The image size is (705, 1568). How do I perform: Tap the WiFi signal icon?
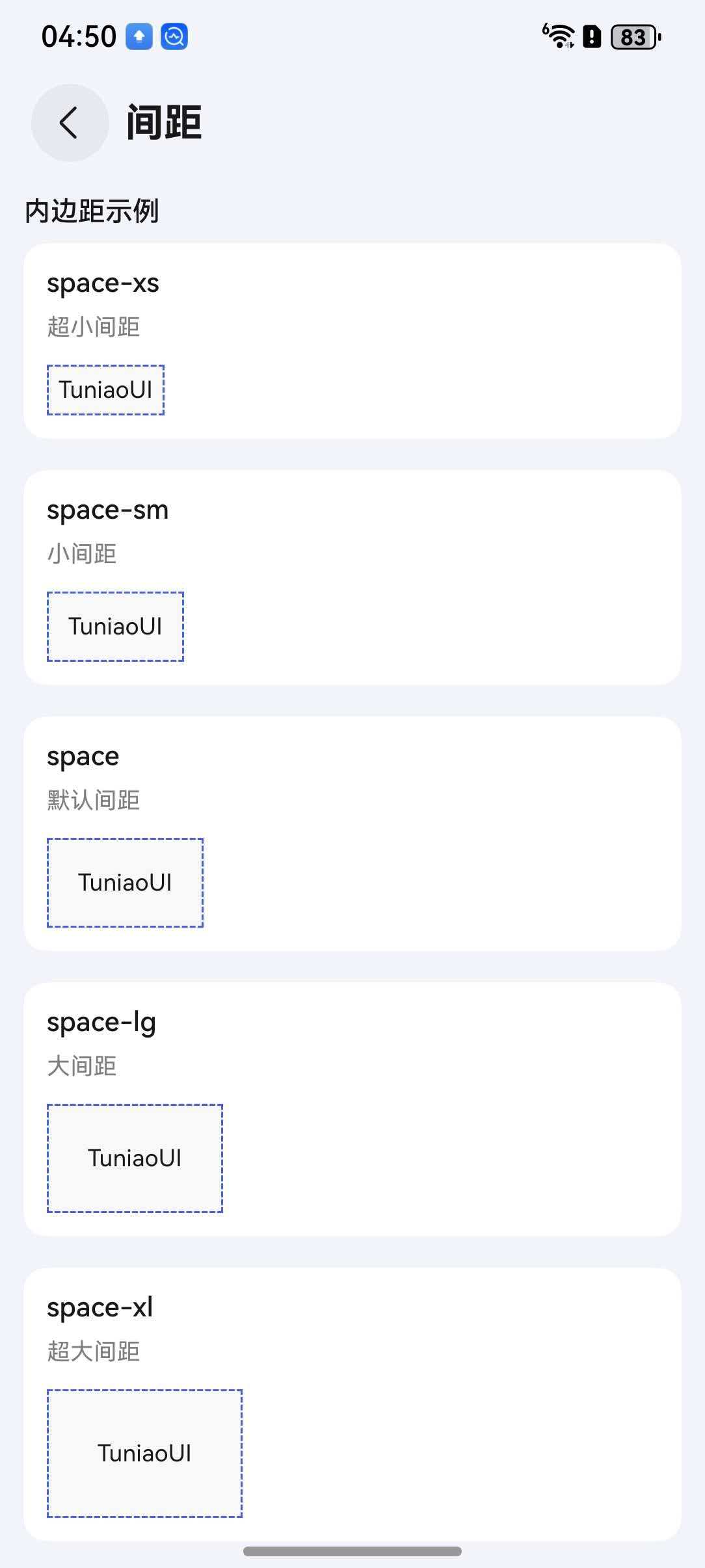[558, 37]
